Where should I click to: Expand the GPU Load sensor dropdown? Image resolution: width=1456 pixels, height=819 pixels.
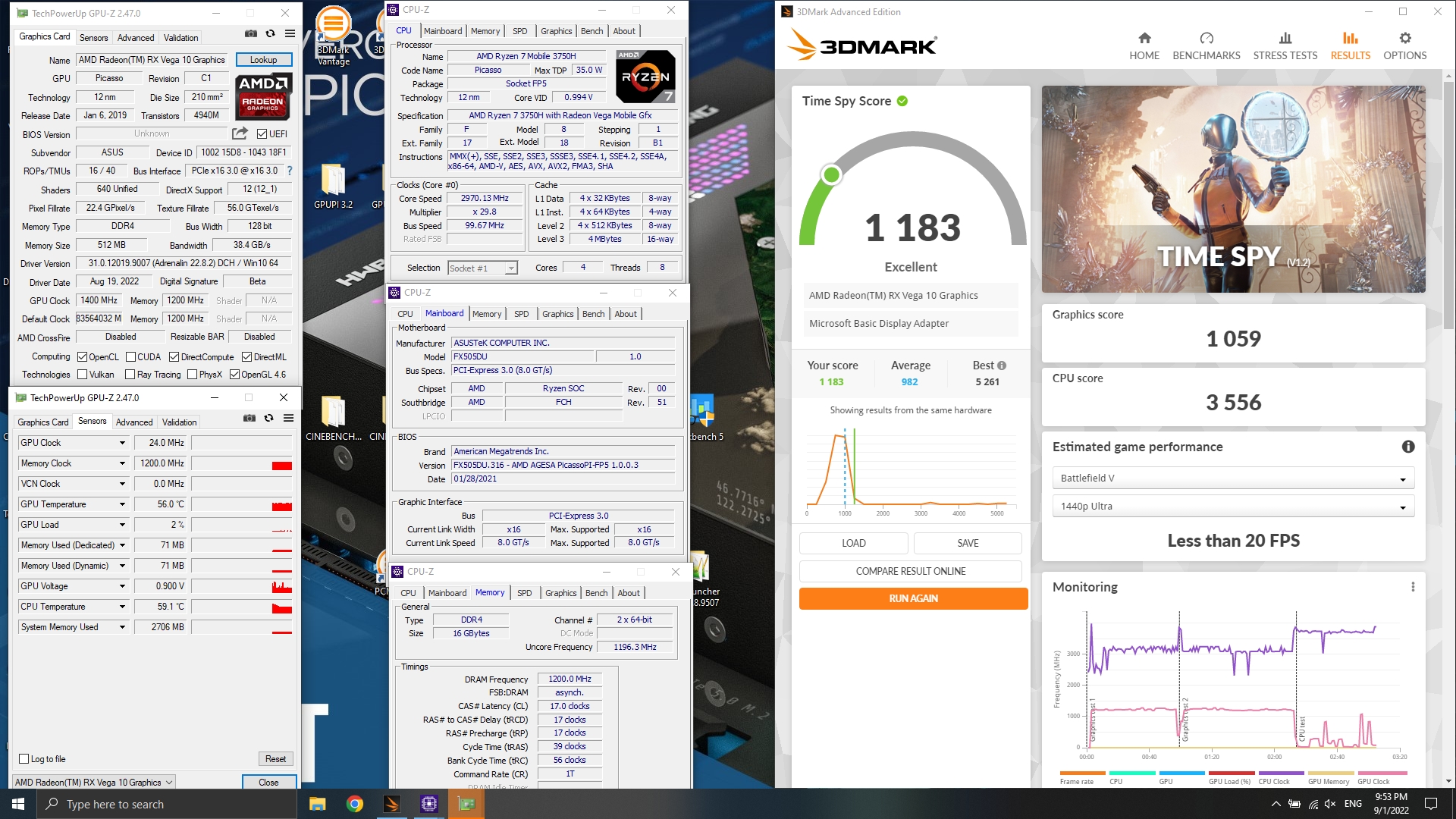122,525
